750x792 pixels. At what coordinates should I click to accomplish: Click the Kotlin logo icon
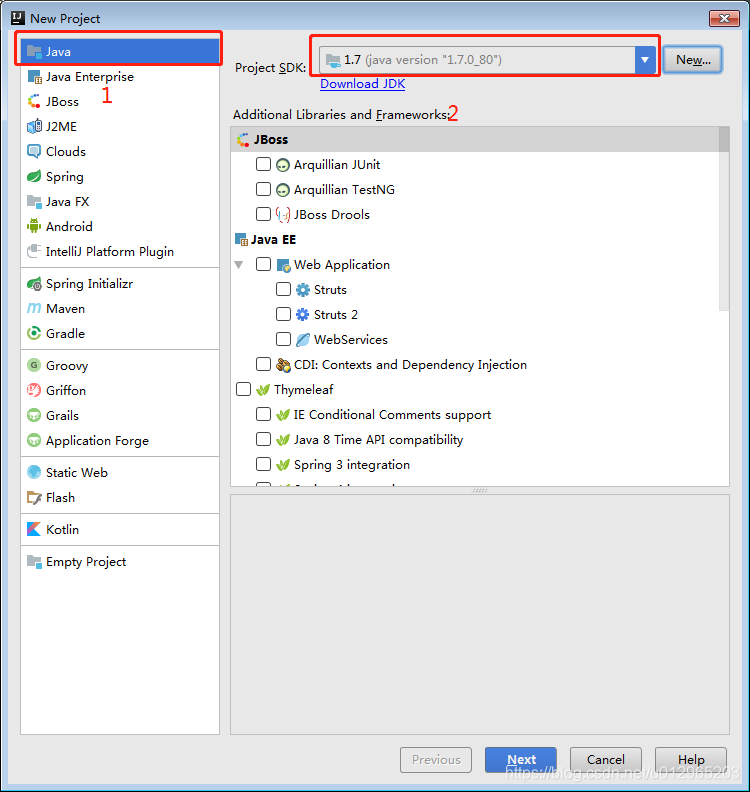point(34,529)
